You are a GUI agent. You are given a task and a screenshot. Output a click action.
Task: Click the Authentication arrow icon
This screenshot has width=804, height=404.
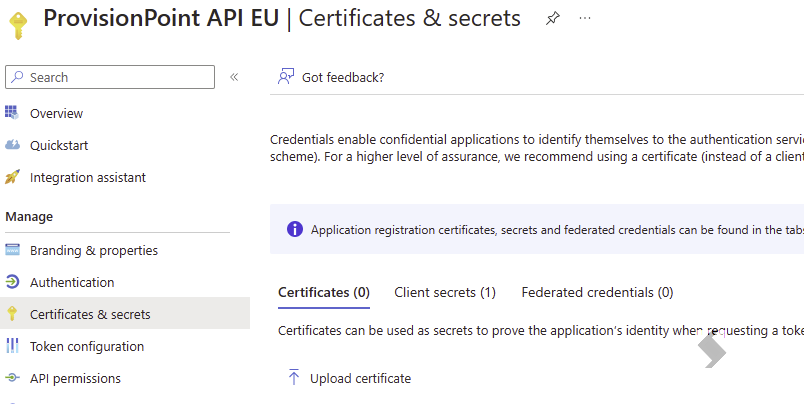pos(12,281)
